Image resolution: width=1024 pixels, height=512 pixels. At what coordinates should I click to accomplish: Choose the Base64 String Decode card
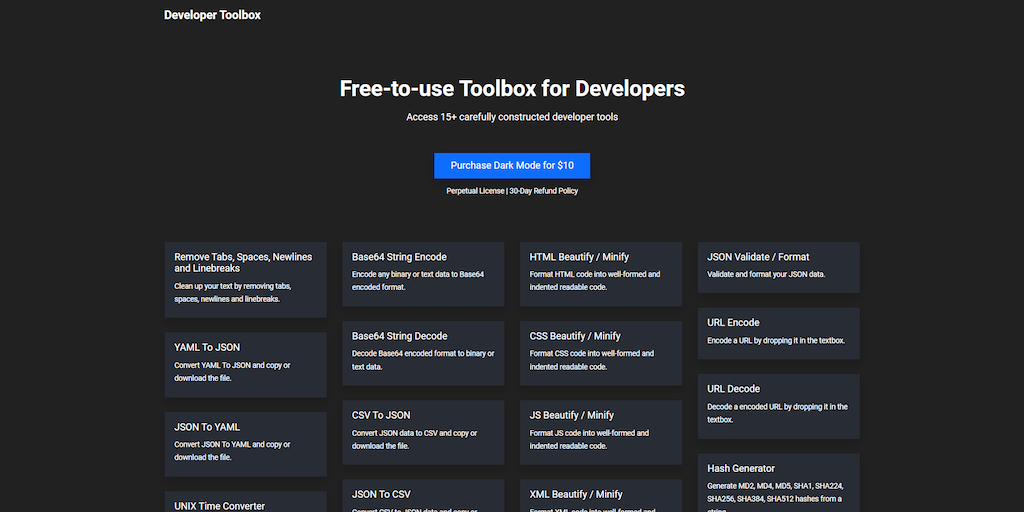(423, 351)
